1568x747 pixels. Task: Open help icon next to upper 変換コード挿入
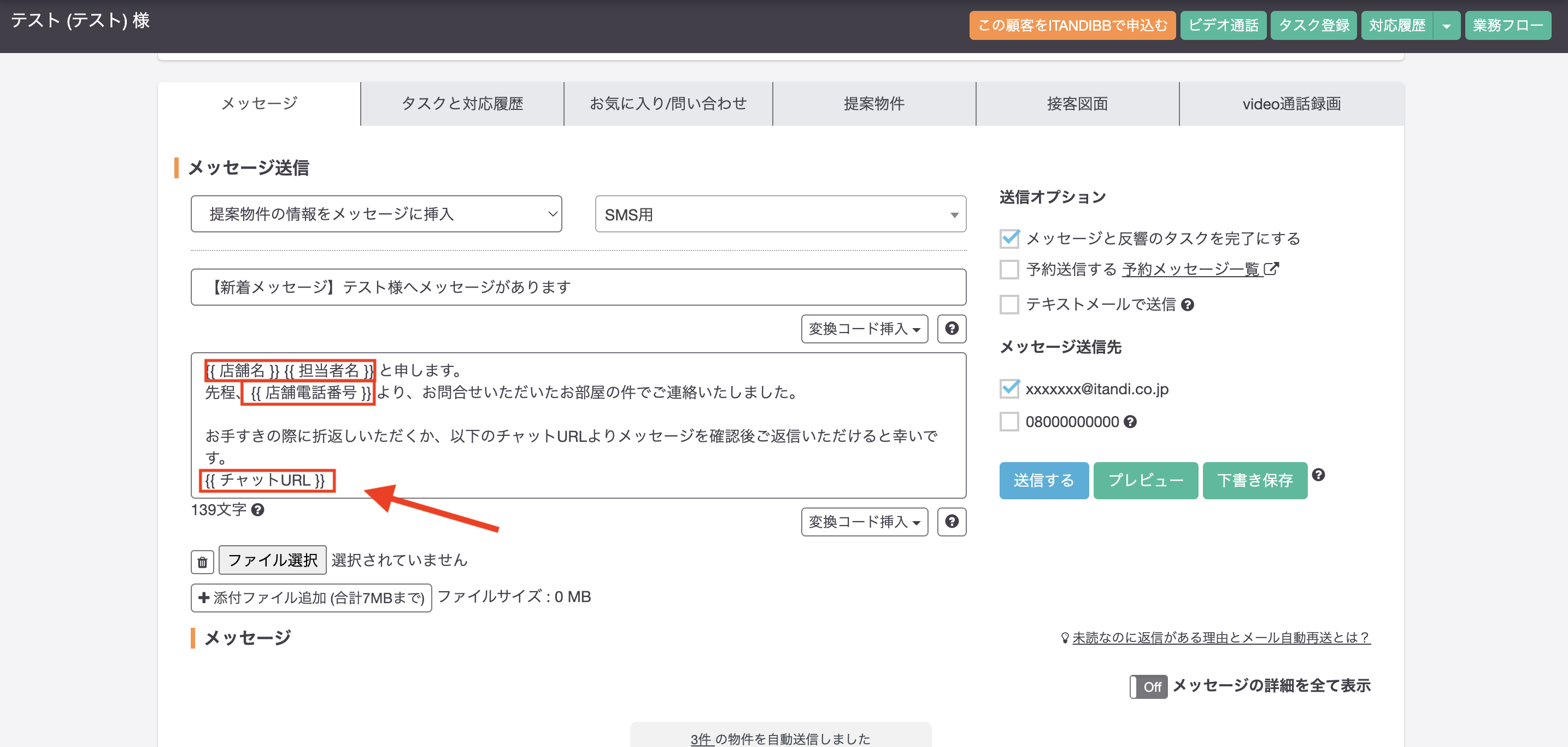[x=952, y=329]
